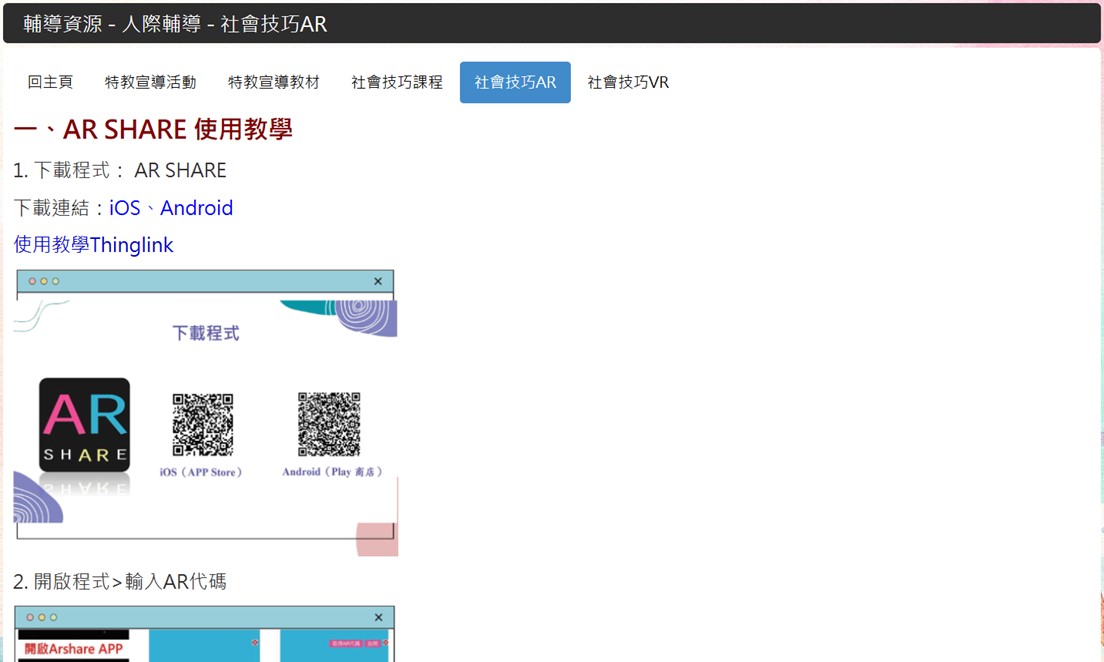This screenshot has height=662, width=1104.
Task: Click the AR SHARE app logo
Action: 84,424
